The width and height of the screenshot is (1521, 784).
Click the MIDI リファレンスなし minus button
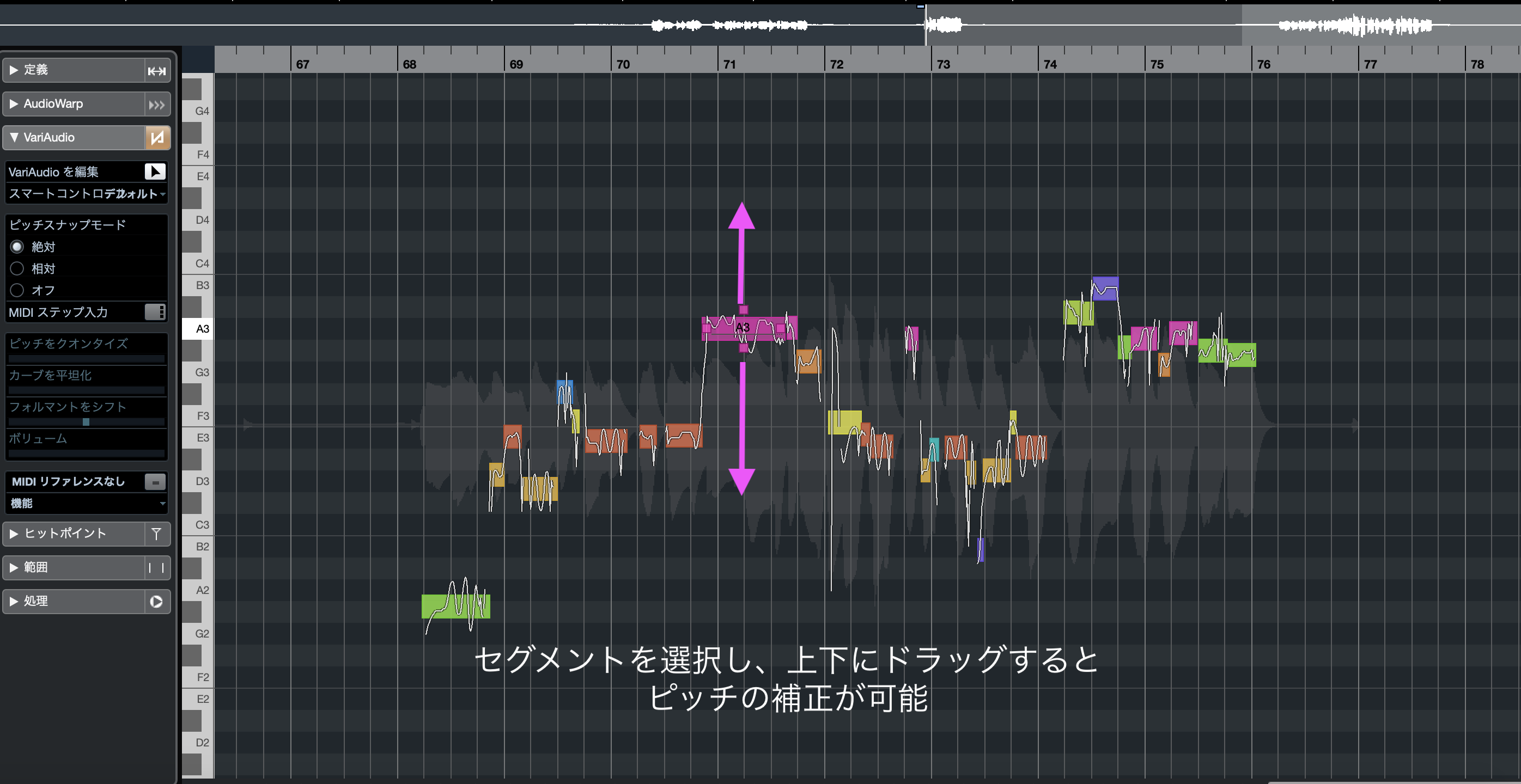pyautogui.click(x=155, y=482)
